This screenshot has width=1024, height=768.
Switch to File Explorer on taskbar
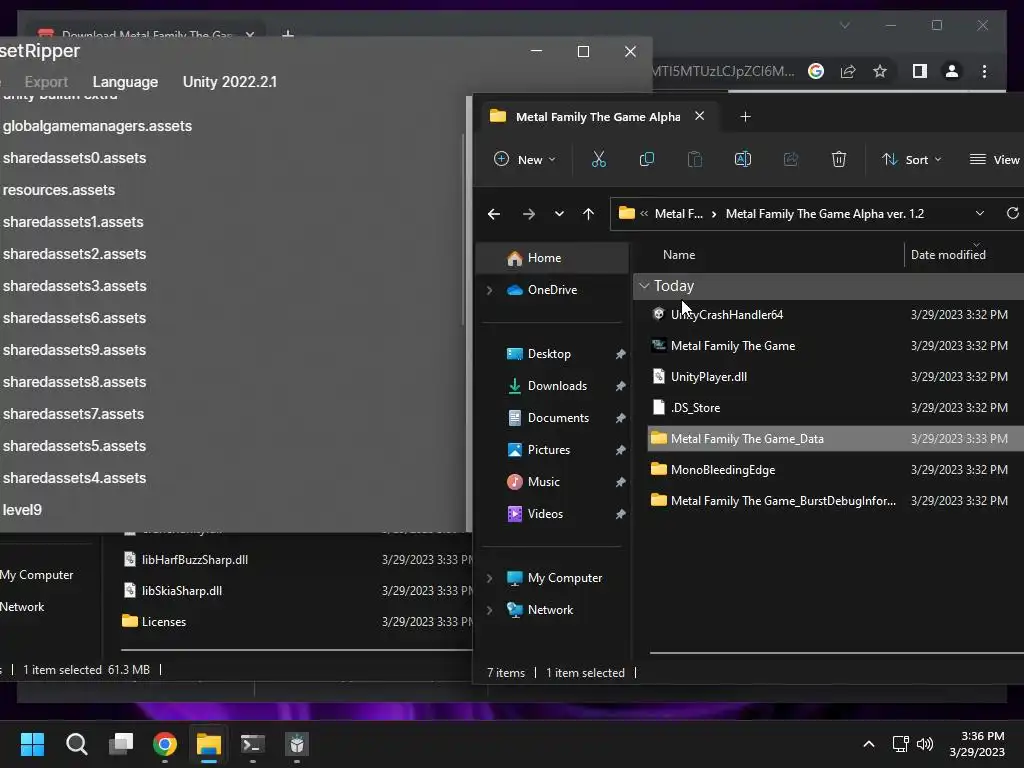[x=209, y=744]
